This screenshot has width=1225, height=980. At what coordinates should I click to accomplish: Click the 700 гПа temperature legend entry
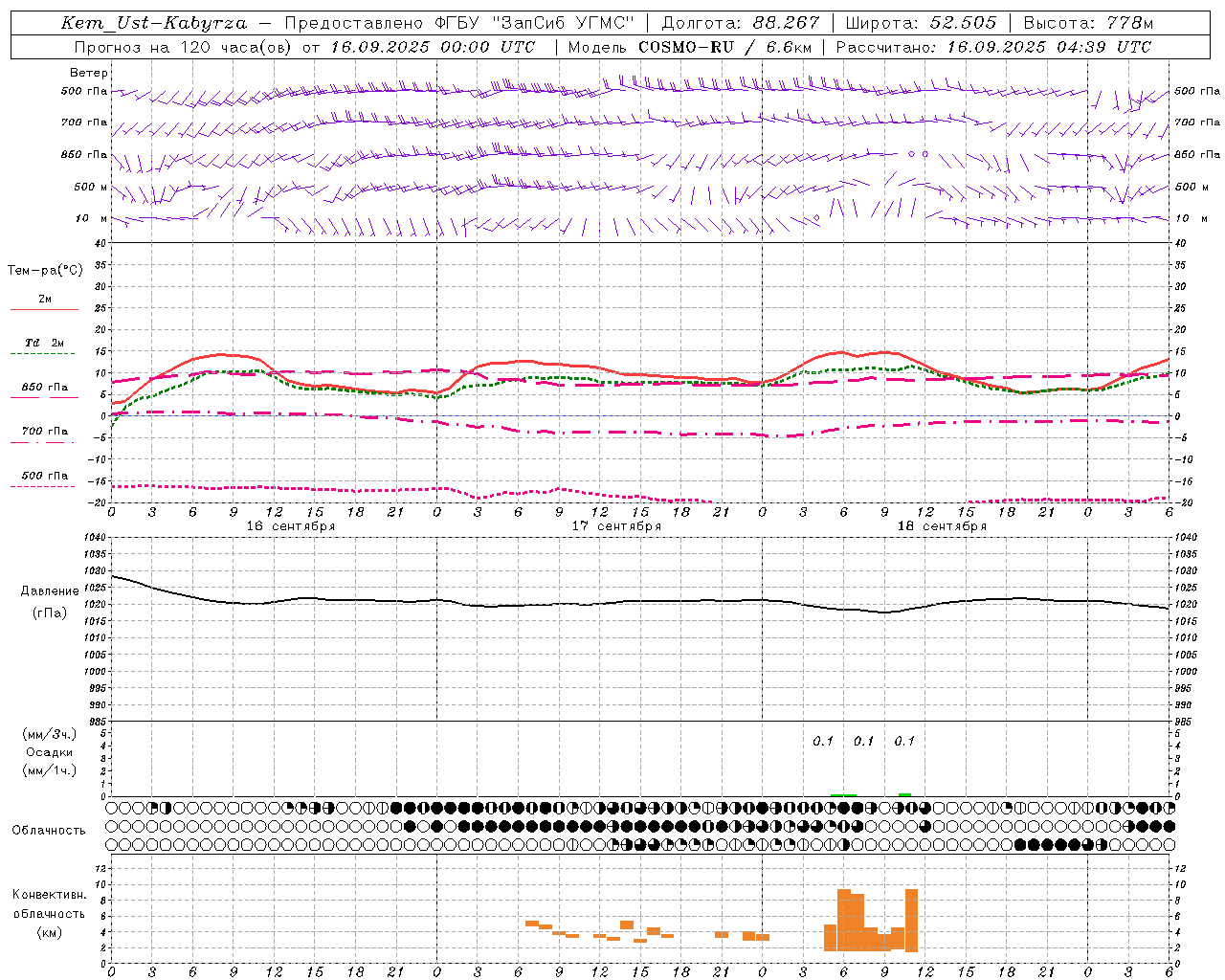point(44,432)
